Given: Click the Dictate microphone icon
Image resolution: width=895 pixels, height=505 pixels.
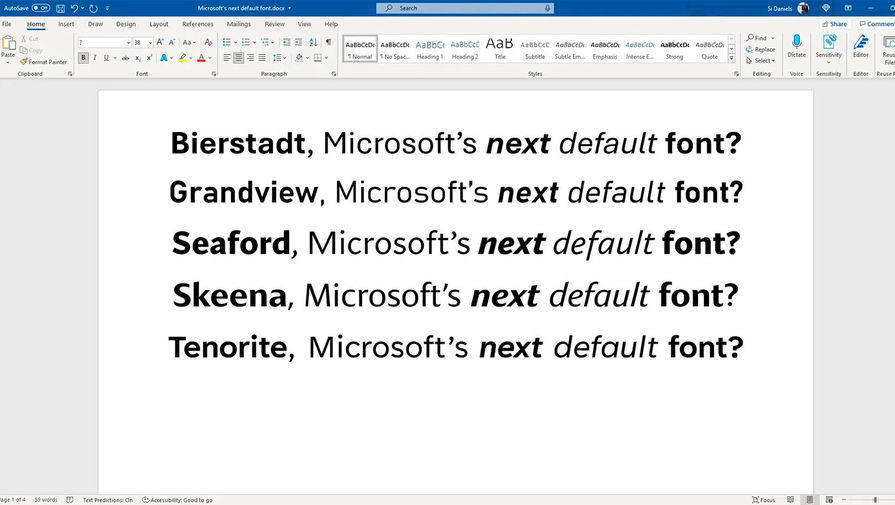Looking at the screenshot, I should click(x=796, y=46).
